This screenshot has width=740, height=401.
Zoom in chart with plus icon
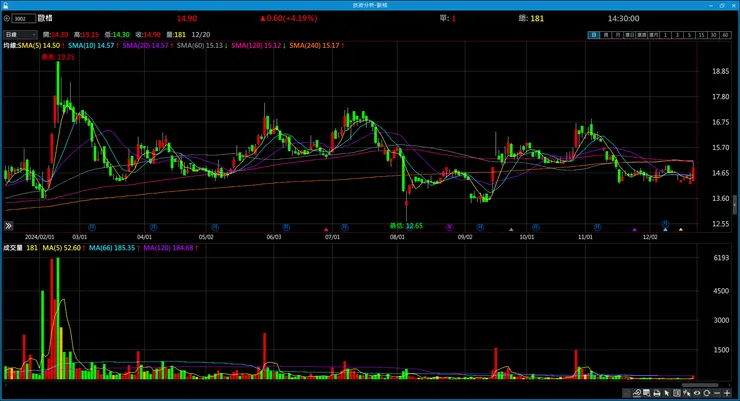pos(727,393)
